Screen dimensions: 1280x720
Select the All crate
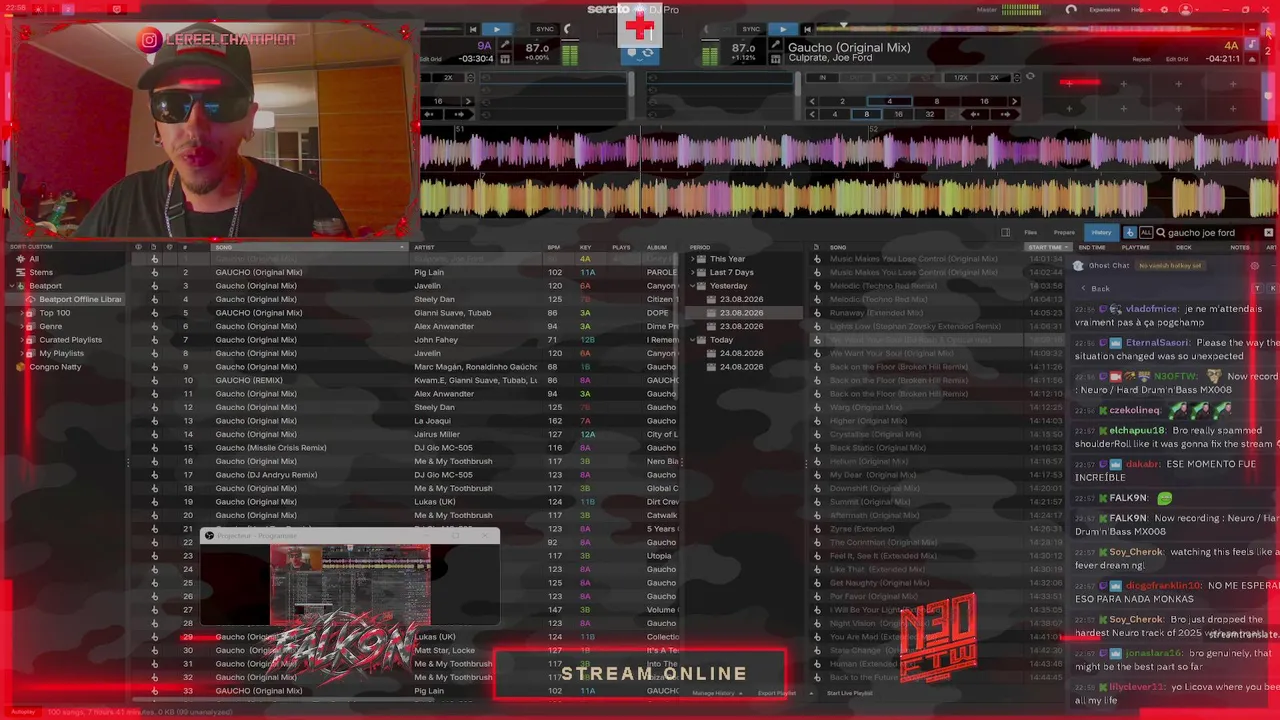[34, 259]
